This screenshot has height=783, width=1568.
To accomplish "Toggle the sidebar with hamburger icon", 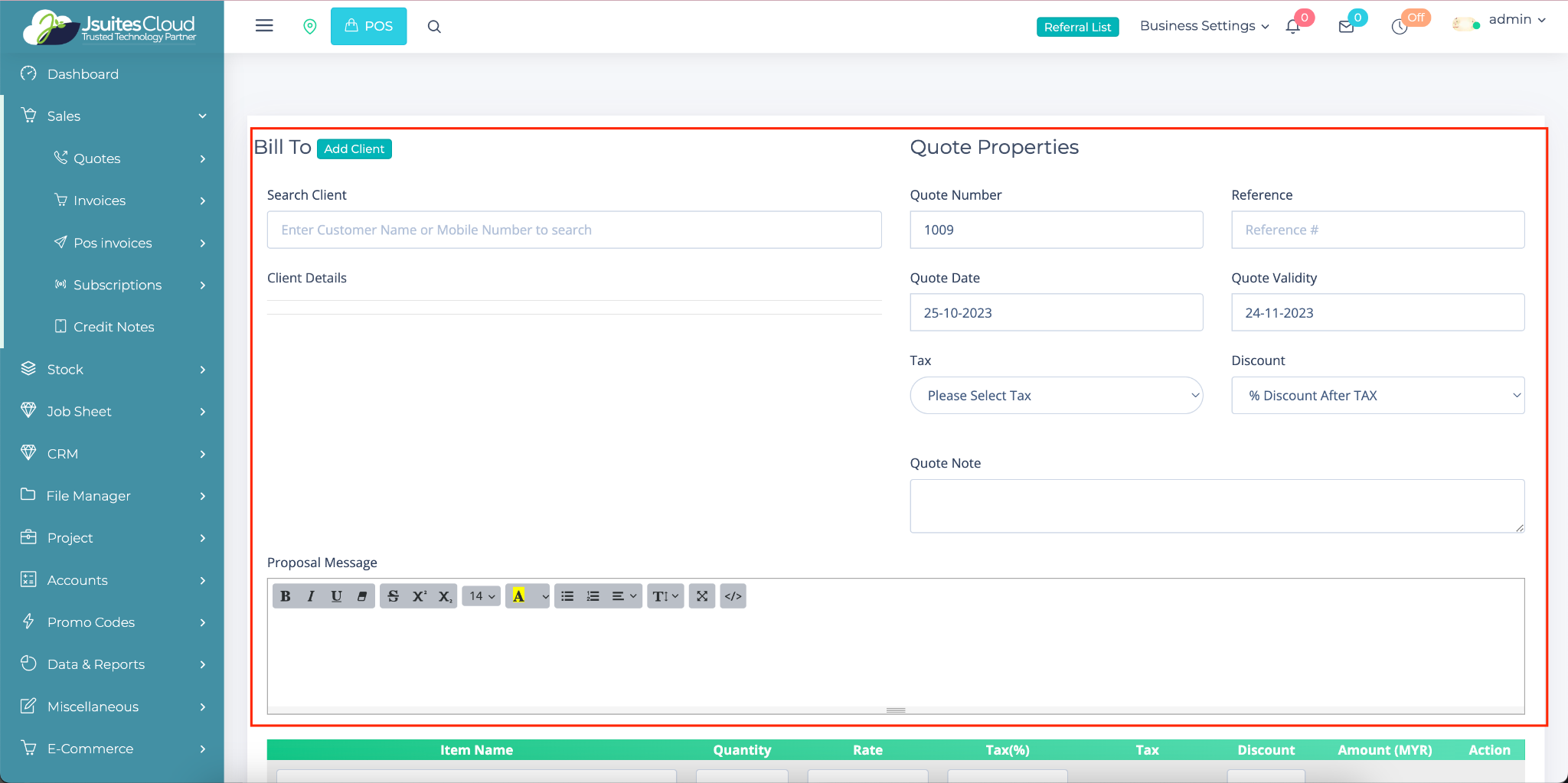I will 264,26.
